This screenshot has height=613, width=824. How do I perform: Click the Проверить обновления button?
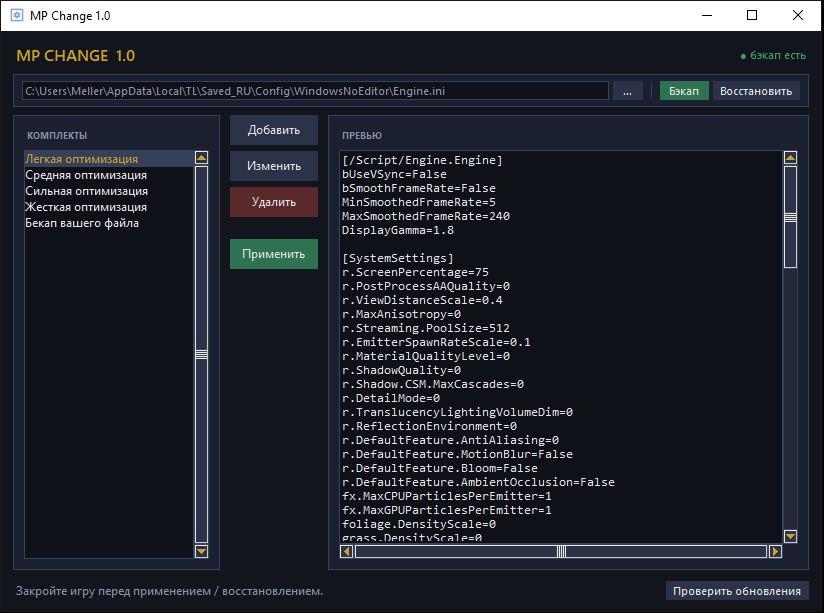pyautogui.click(x=737, y=591)
